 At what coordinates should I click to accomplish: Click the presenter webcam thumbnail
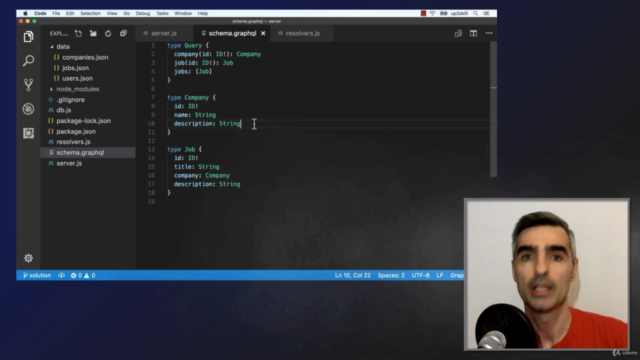coord(547,274)
